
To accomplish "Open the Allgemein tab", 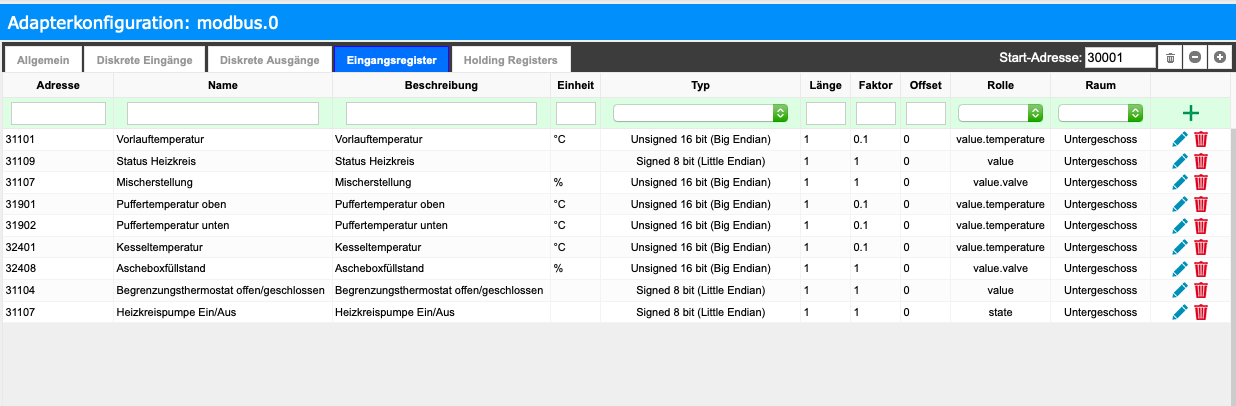I will tap(43, 60).
